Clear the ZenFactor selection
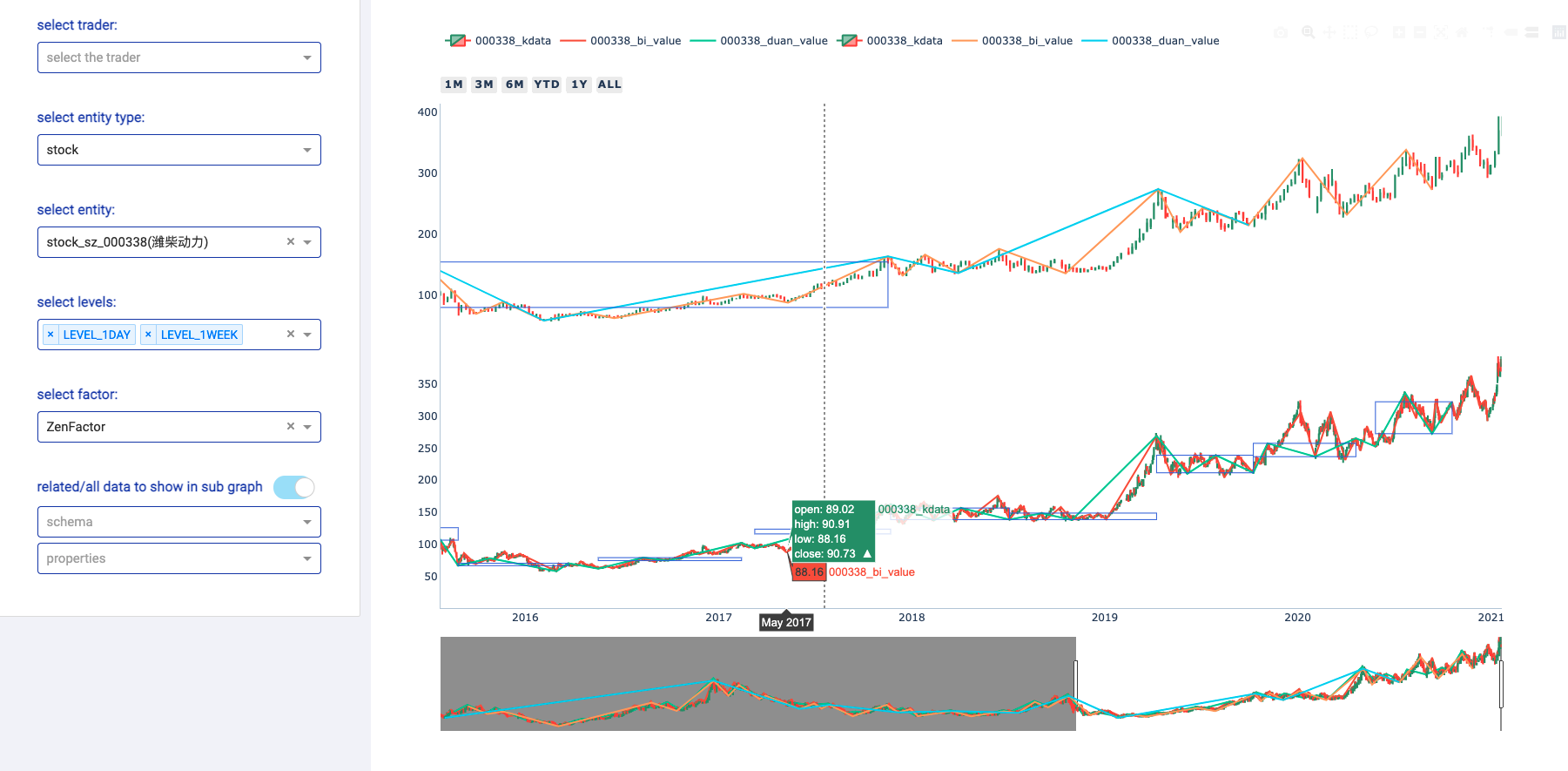 pos(291,427)
